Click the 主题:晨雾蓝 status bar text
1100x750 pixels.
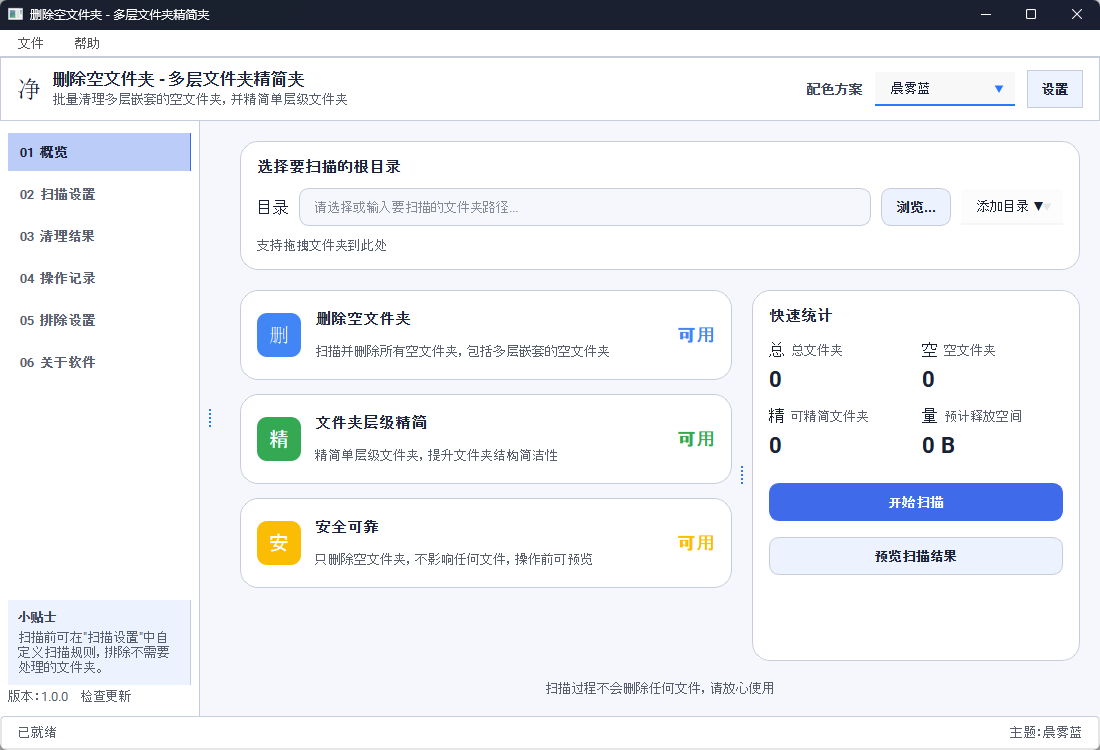pyautogui.click(x=1045, y=732)
